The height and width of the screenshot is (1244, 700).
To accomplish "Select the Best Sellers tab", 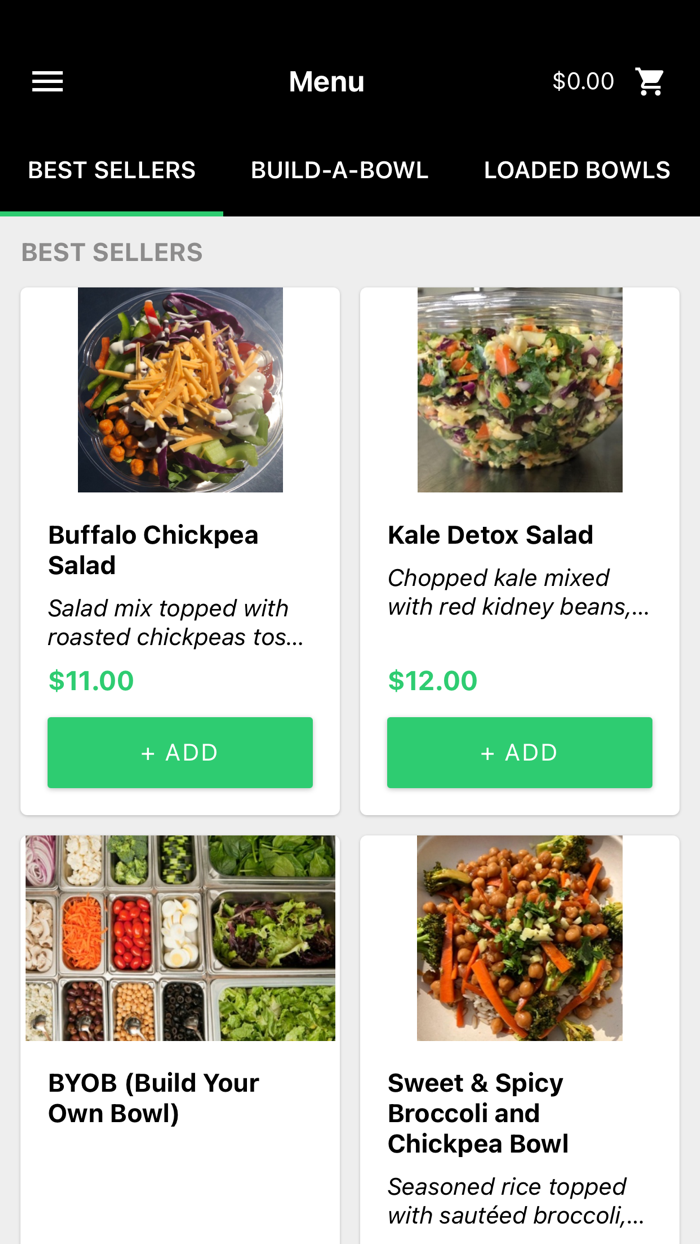I will click(112, 170).
